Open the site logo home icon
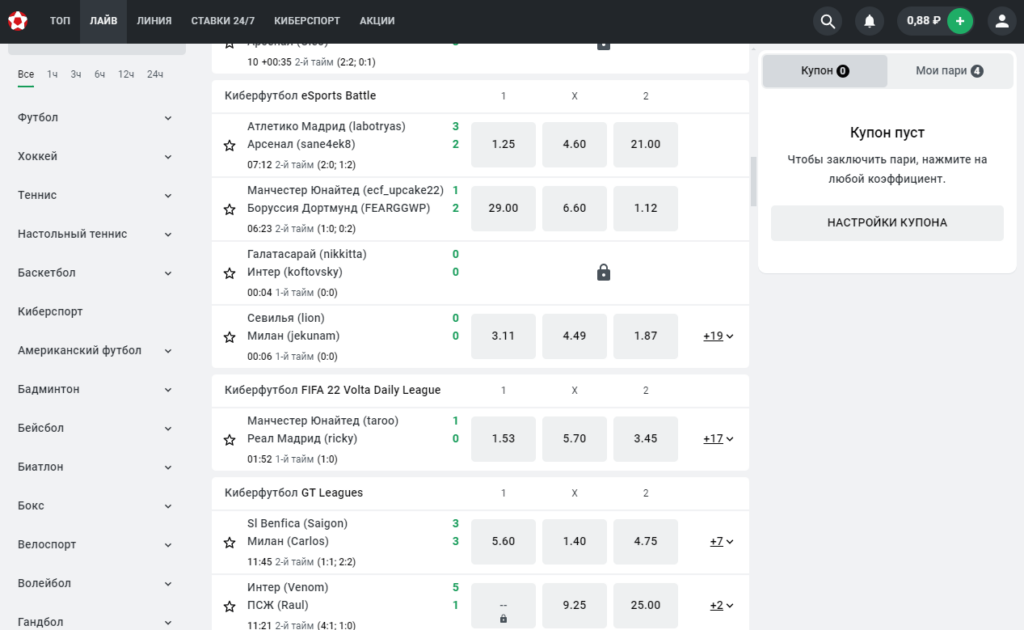This screenshot has width=1024, height=630. pyautogui.click(x=18, y=21)
